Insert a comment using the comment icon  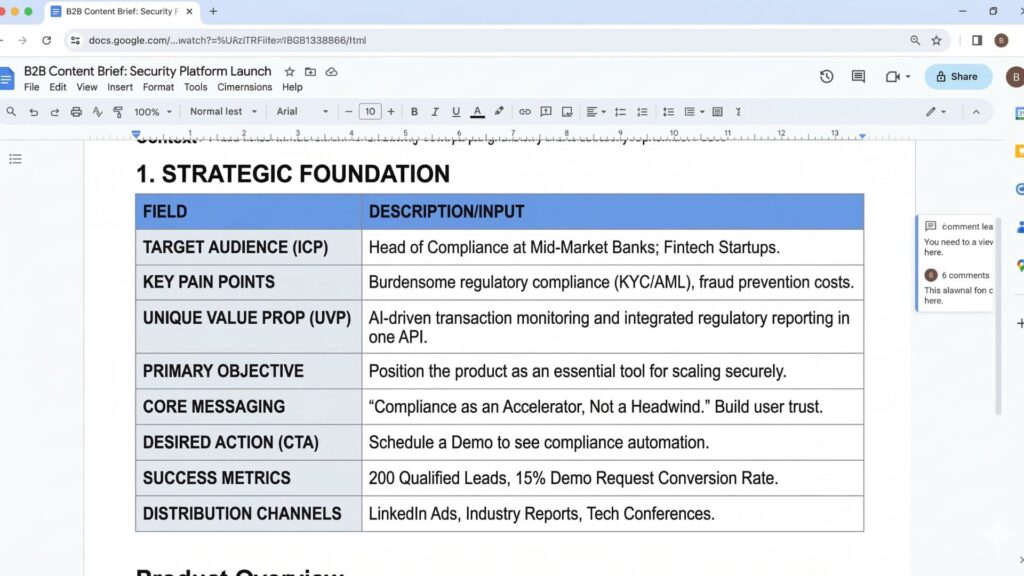tap(545, 111)
